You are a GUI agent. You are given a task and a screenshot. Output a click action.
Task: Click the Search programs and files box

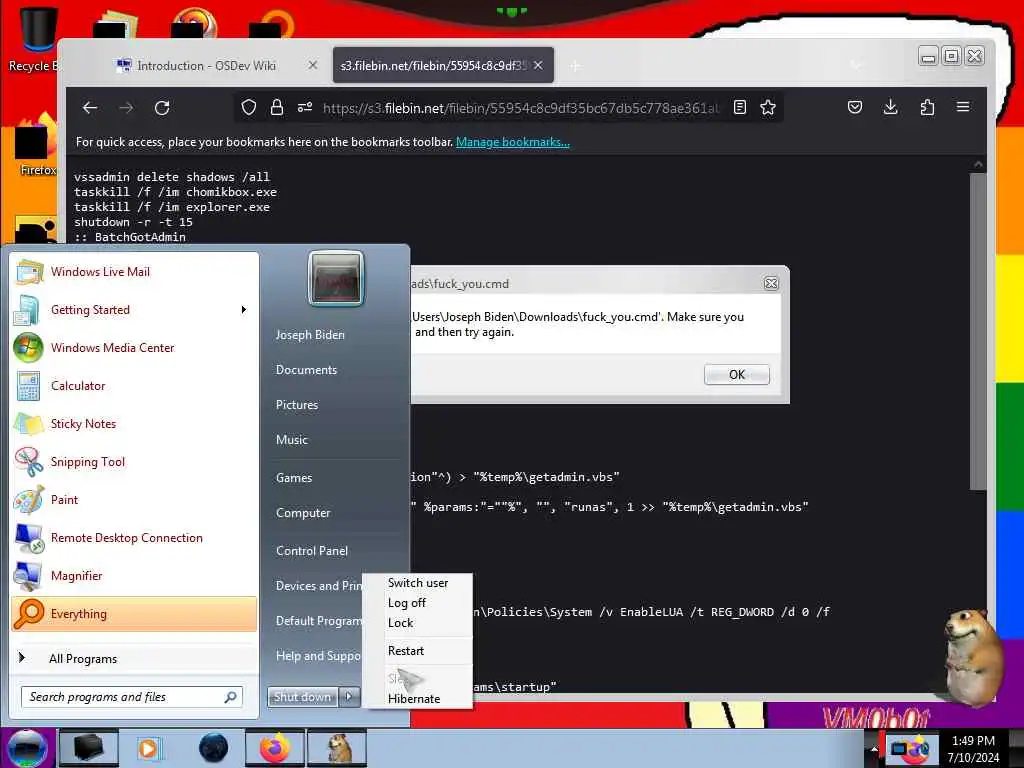(131, 697)
